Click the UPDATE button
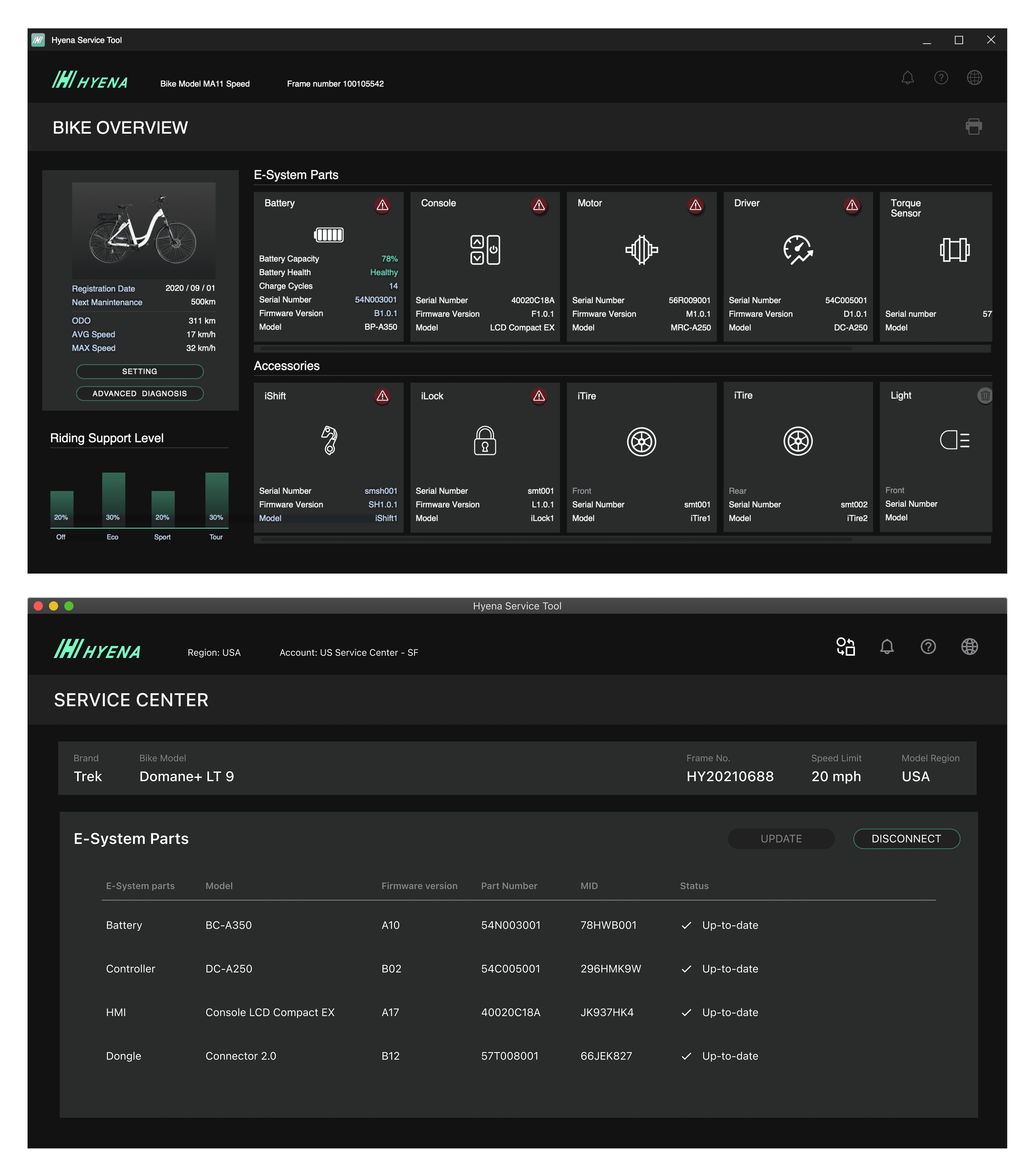This screenshot has height=1176, width=1034. [x=781, y=839]
